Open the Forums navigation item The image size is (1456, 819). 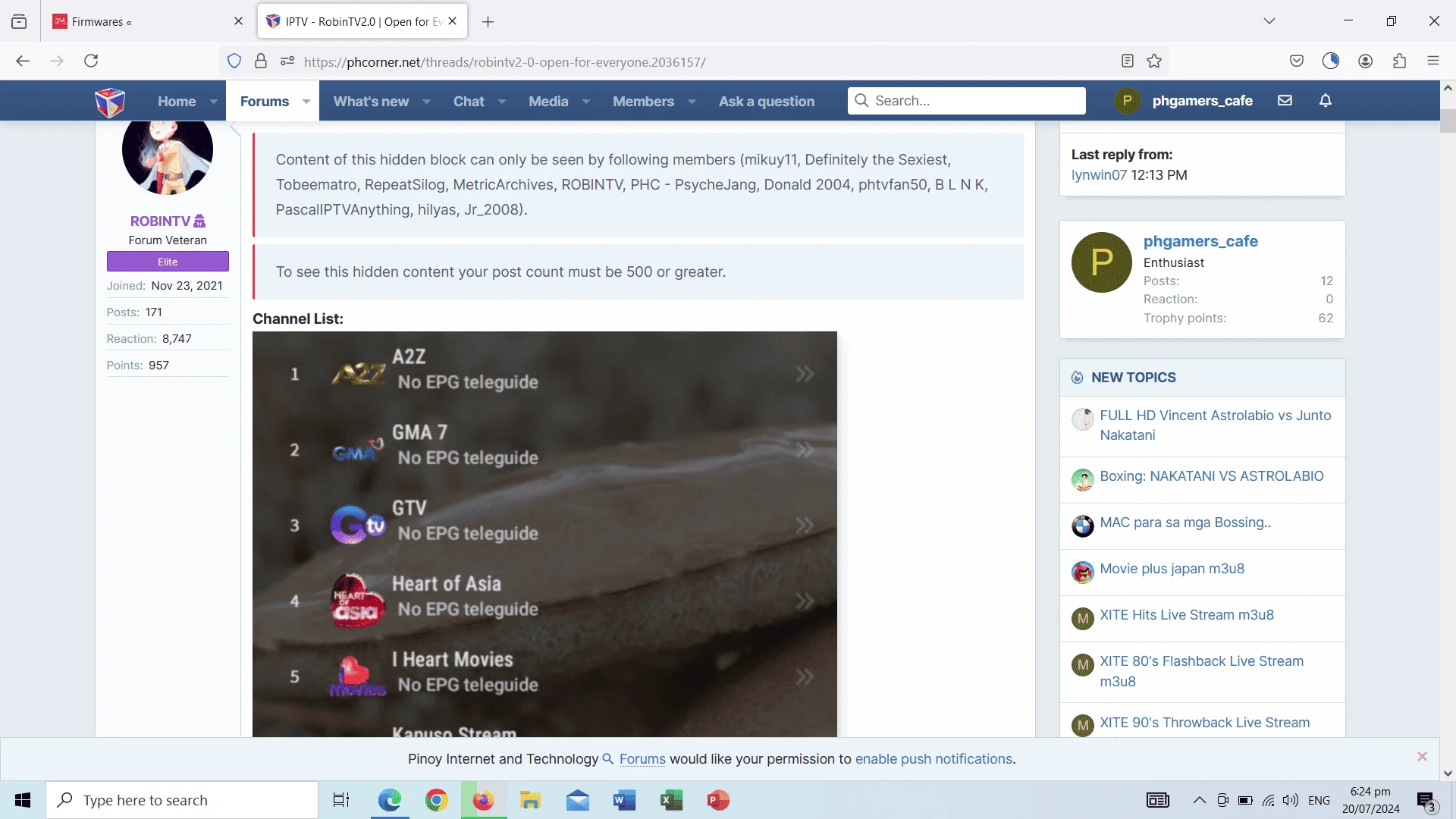265,102
